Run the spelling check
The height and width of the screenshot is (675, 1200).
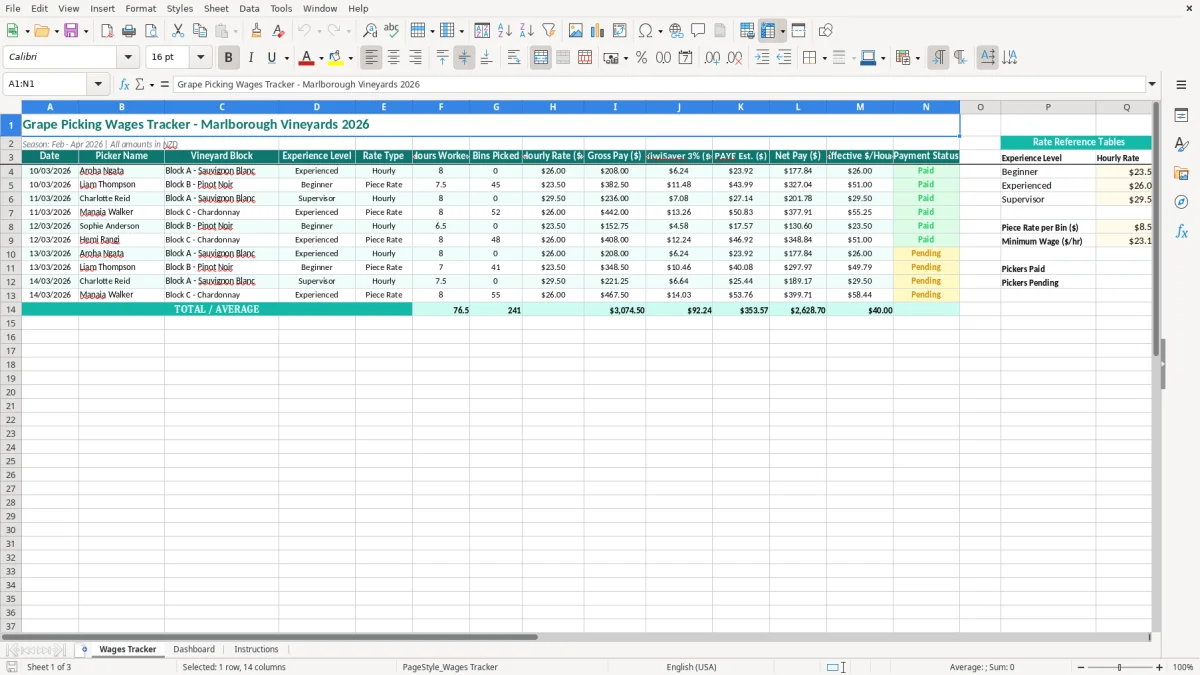[392, 31]
